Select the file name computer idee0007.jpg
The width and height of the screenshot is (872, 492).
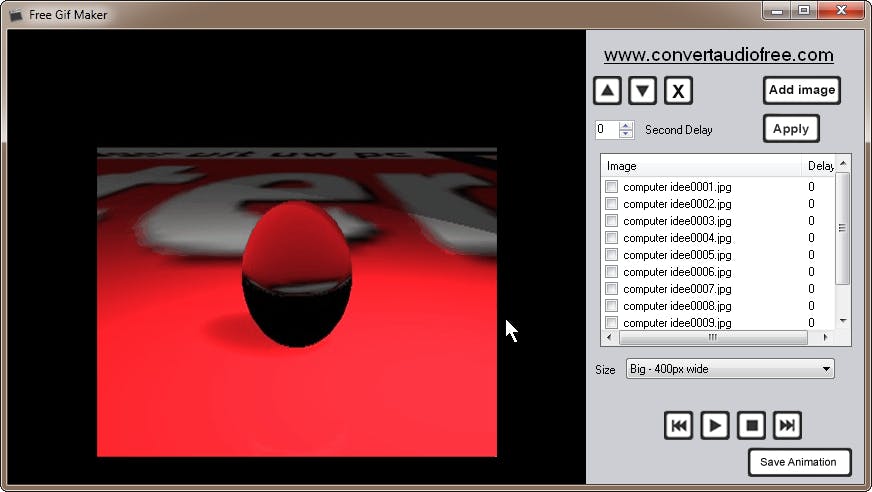(x=677, y=289)
